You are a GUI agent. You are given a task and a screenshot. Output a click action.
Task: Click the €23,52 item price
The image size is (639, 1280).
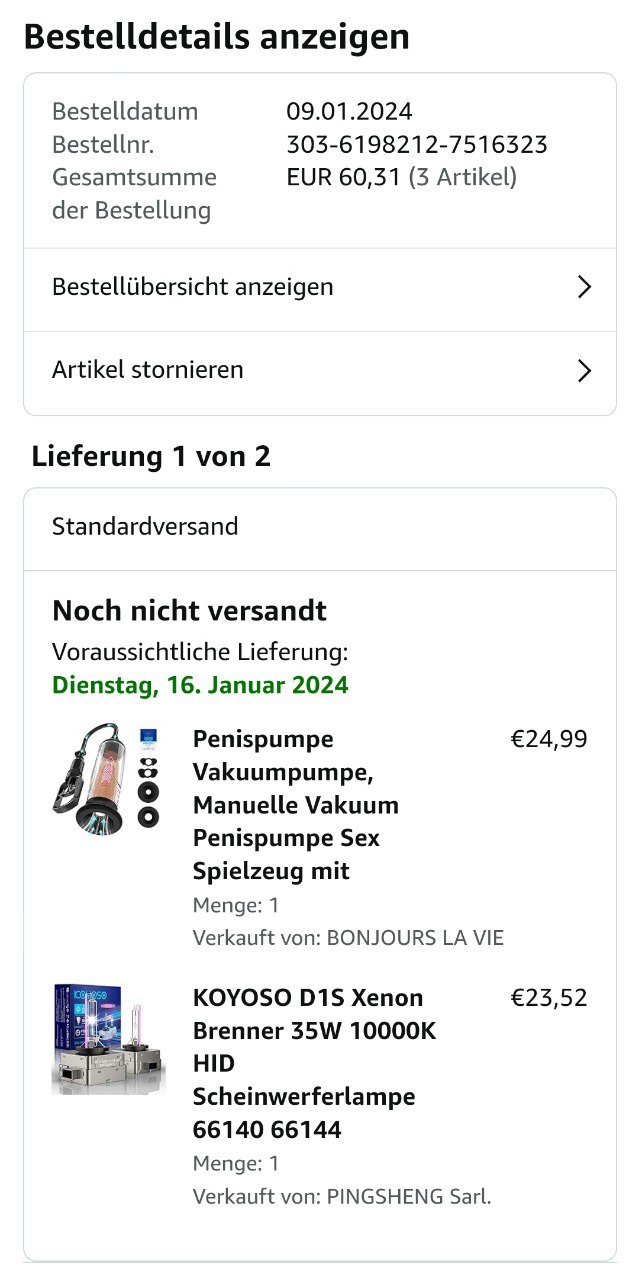(549, 998)
